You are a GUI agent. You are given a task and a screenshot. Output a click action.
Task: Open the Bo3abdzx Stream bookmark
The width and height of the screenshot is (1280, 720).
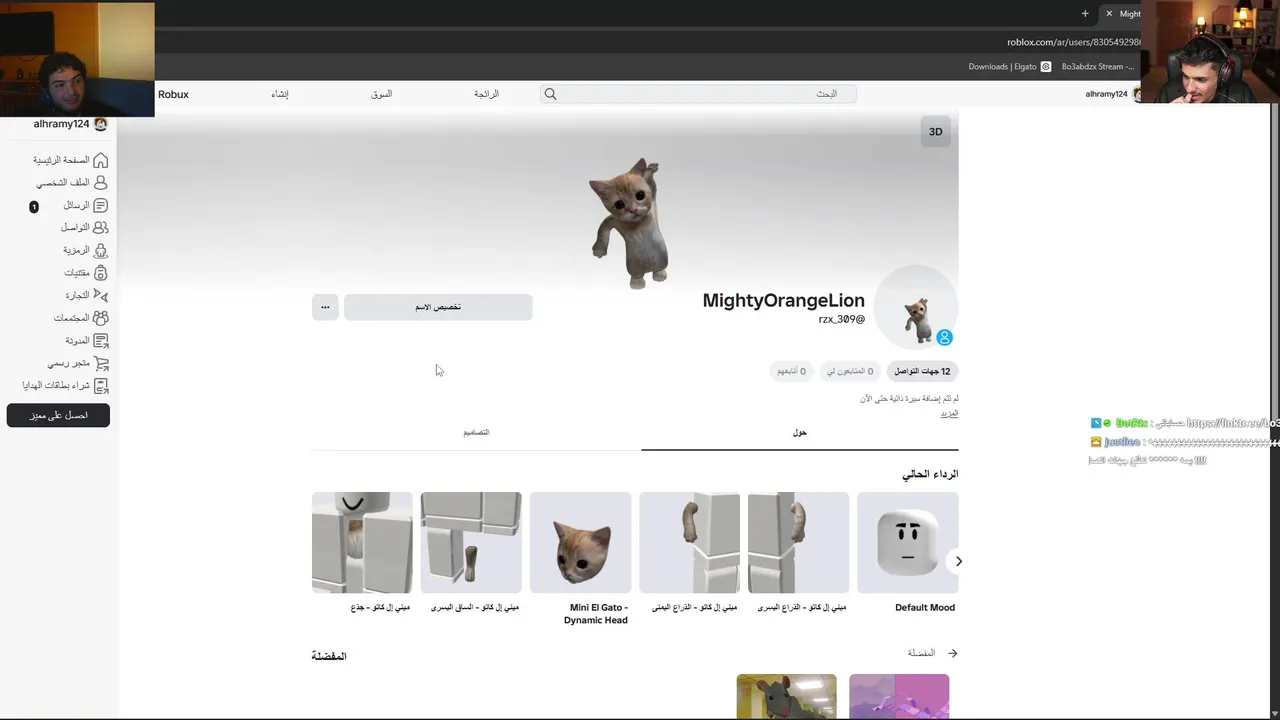pos(1098,67)
